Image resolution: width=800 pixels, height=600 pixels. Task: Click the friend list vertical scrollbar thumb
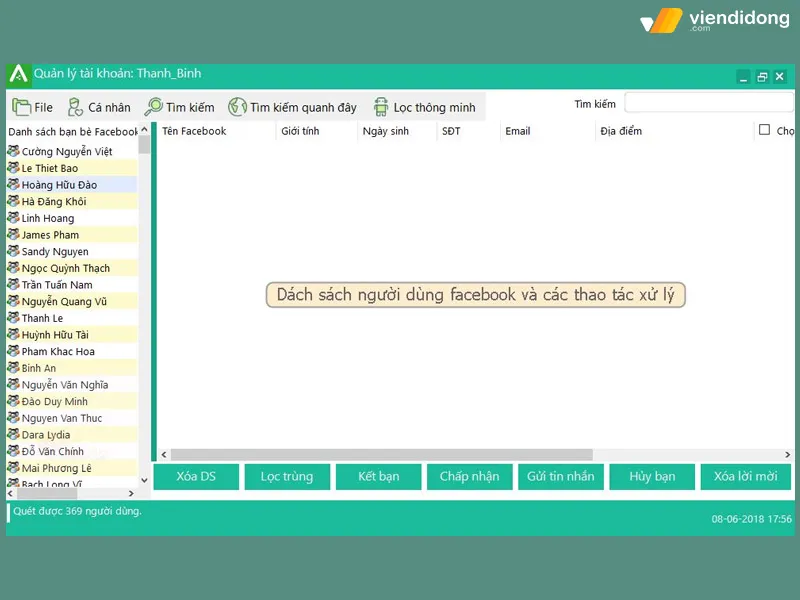point(144,144)
